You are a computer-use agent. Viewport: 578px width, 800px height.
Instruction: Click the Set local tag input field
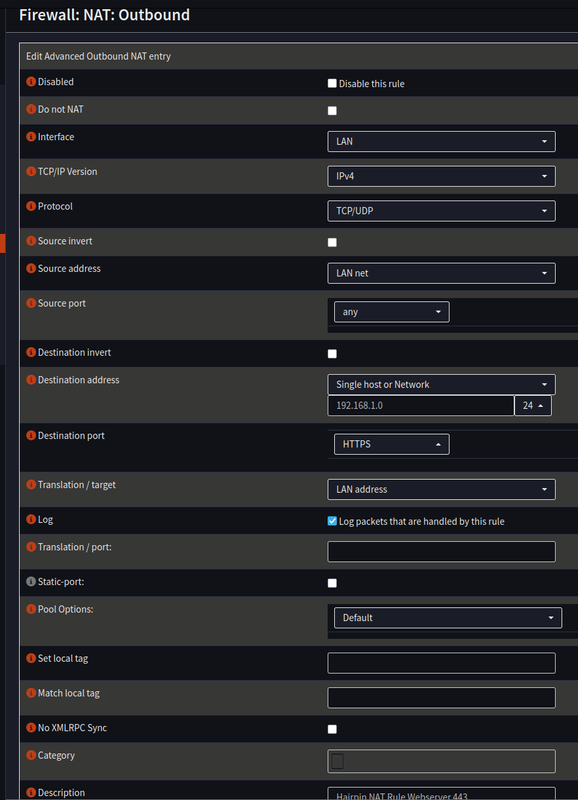441,663
